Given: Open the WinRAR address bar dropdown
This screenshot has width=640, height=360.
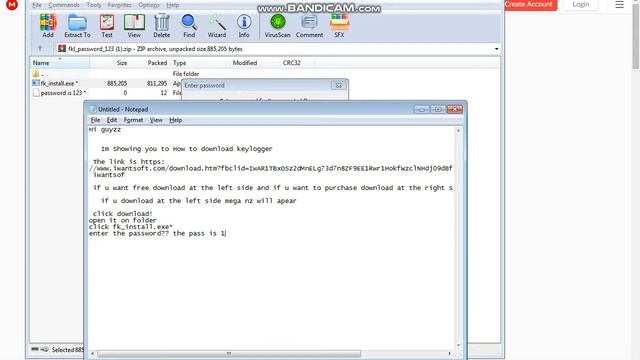Looking at the screenshot, I should (x=496, y=49).
